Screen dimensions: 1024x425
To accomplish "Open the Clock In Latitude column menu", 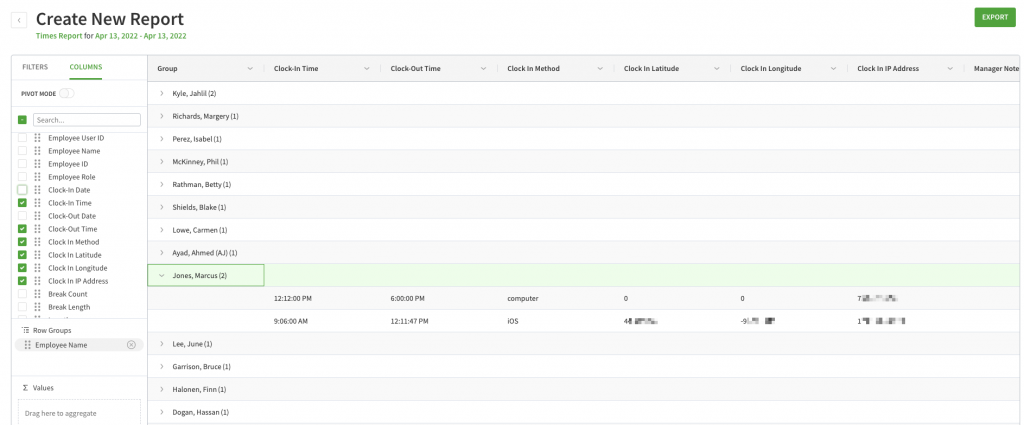I will [717, 69].
